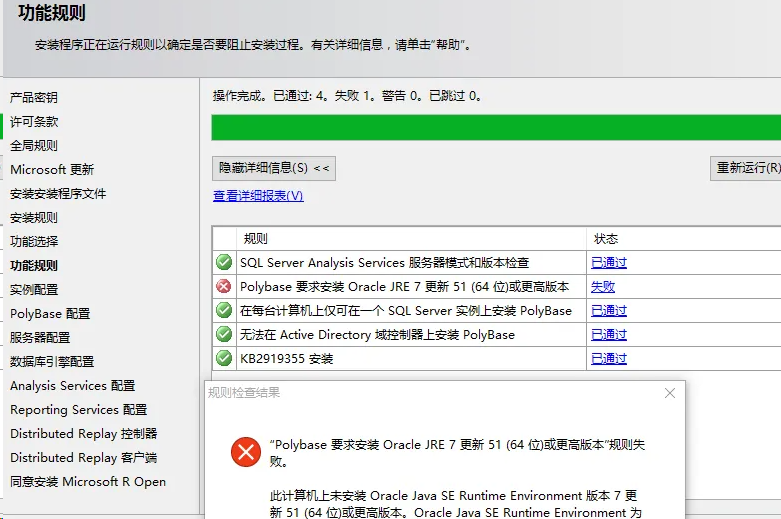The image size is (781, 519).
Task: Click red error icon in 规则检查结果 dialog
Action: pyautogui.click(x=245, y=453)
